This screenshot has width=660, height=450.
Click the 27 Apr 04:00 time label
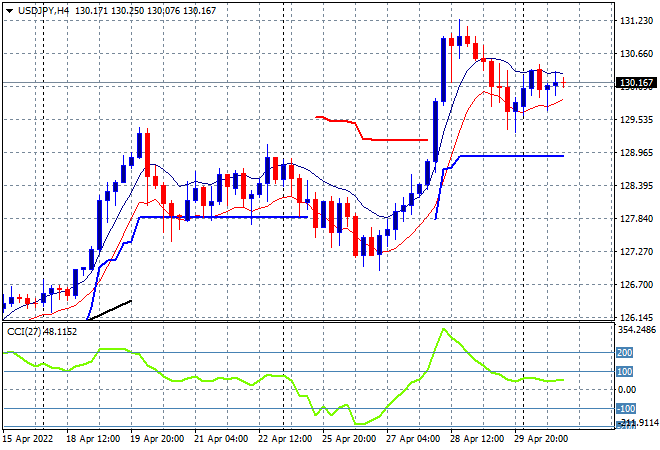[413, 439]
